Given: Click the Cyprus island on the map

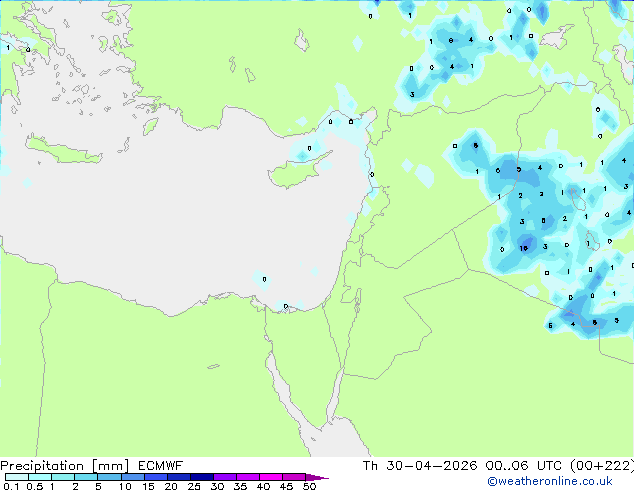Looking at the screenshot, I should tap(297, 172).
